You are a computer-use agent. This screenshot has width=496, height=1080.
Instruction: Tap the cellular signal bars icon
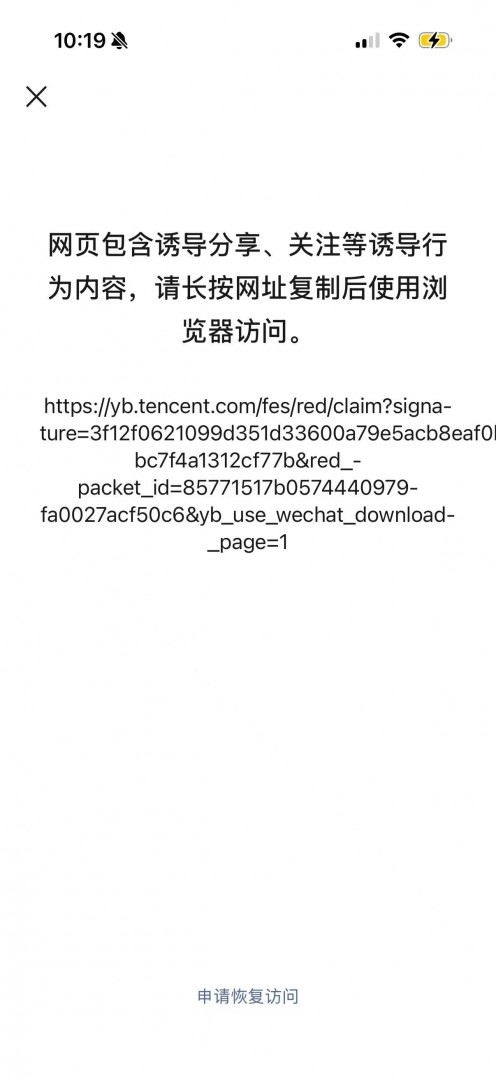367,41
